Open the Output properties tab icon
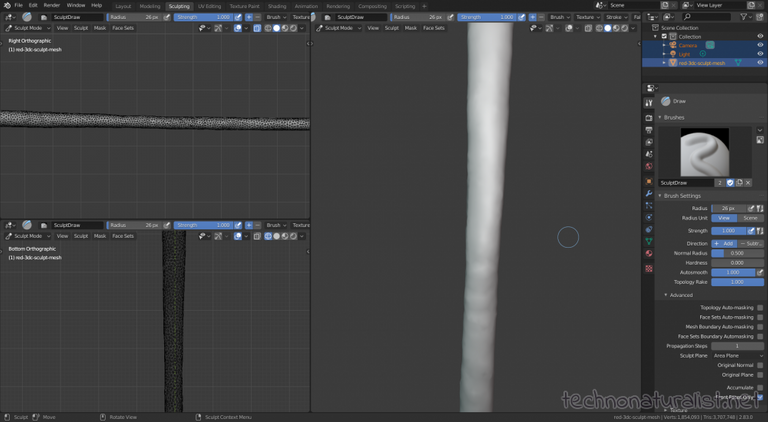 649,130
